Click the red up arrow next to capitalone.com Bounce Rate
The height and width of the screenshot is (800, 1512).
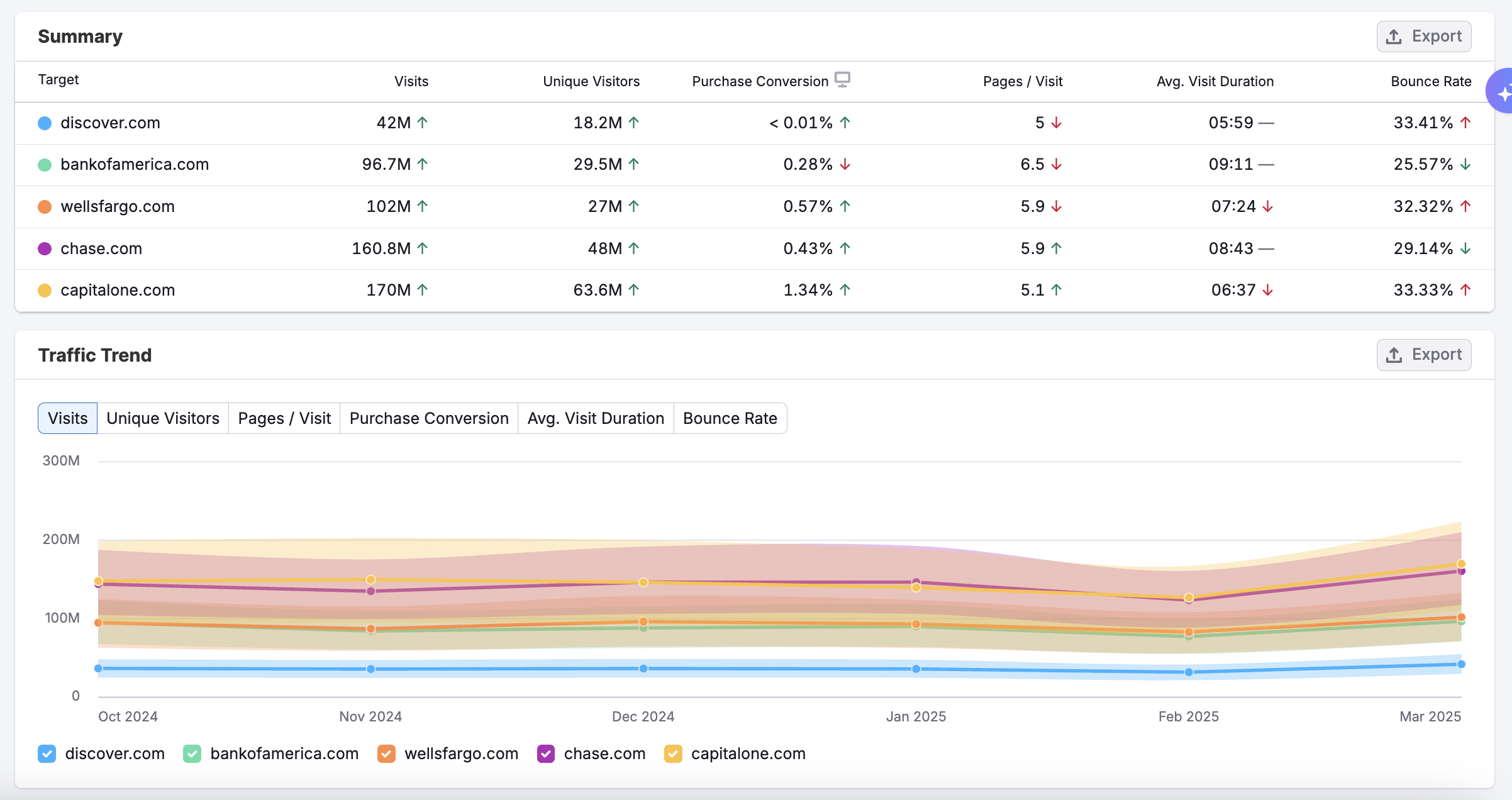pos(1465,290)
